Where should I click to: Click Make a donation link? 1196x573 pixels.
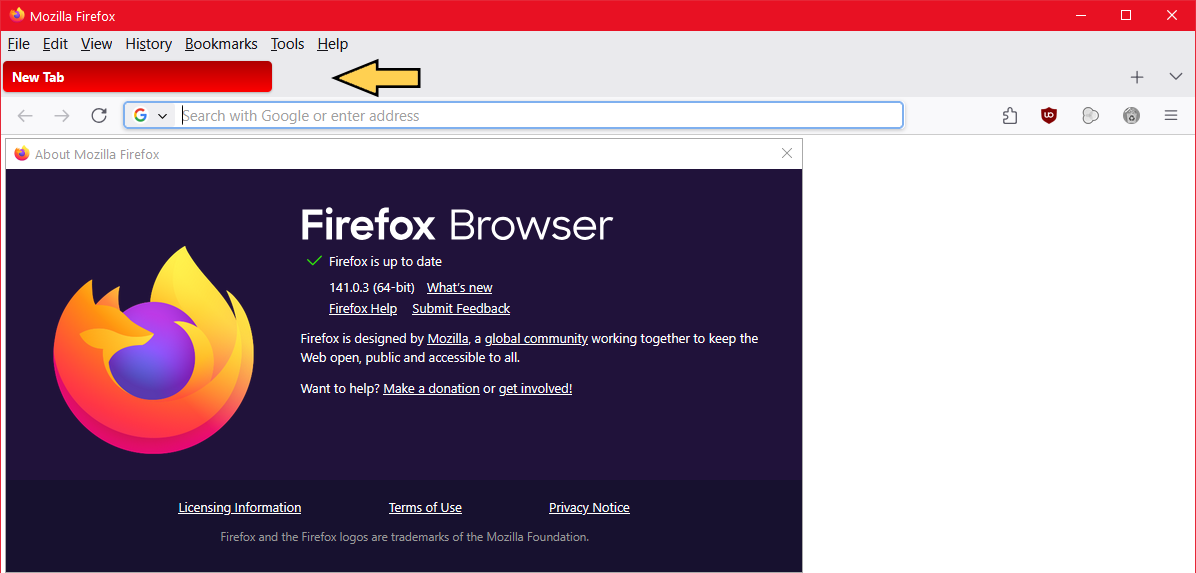point(431,388)
